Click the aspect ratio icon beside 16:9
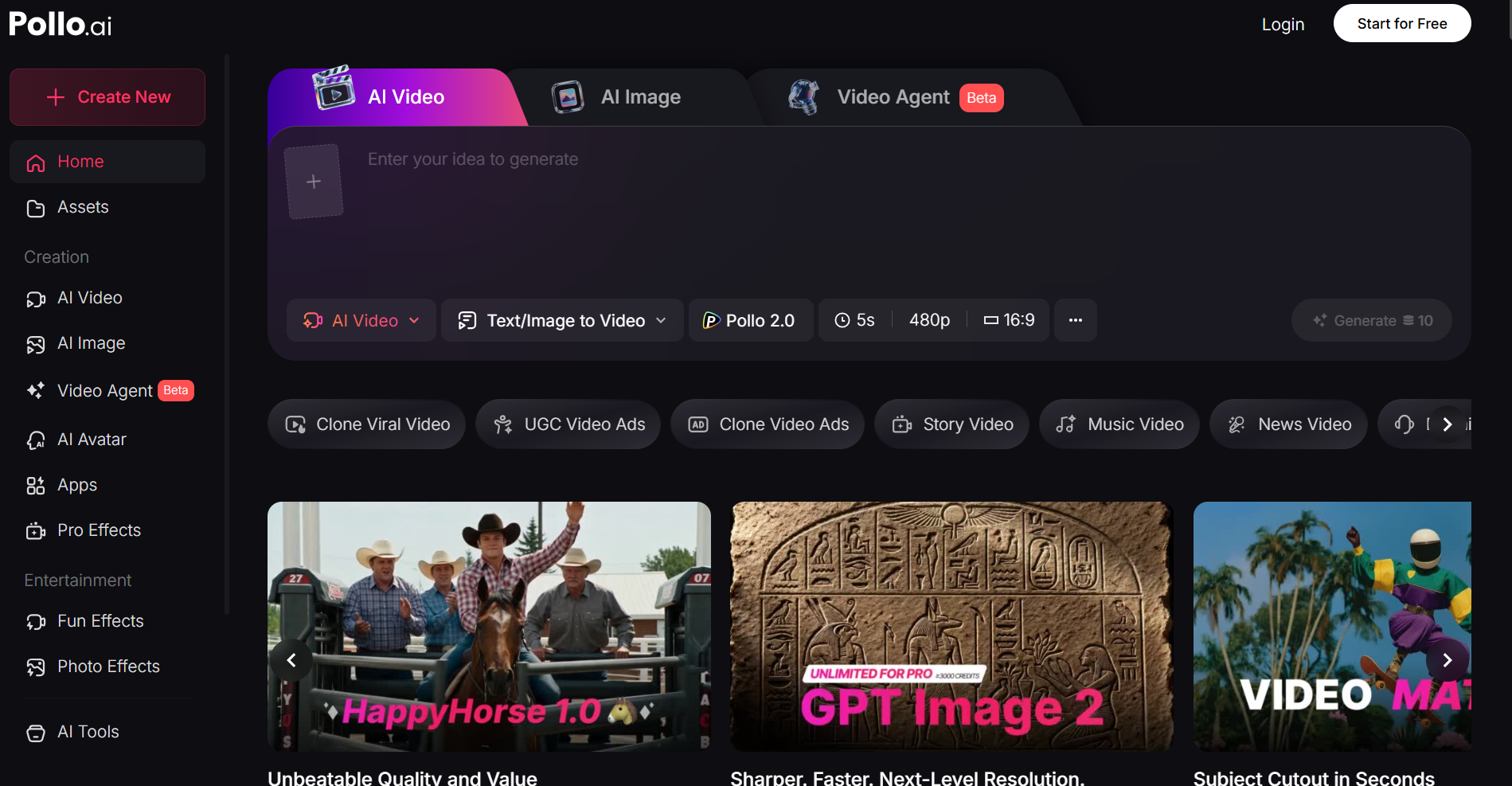 tap(991, 320)
